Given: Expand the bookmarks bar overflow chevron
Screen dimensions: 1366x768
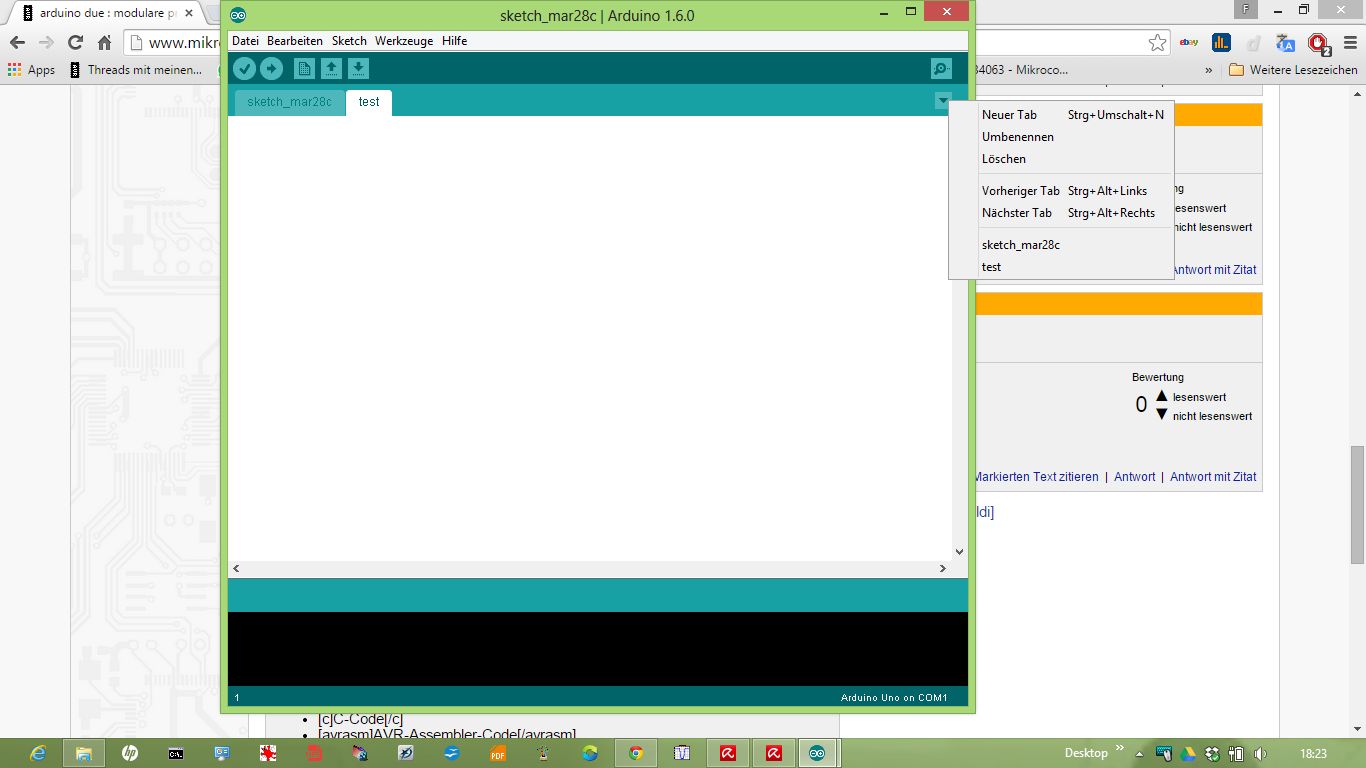Looking at the screenshot, I should (1209, 70).
